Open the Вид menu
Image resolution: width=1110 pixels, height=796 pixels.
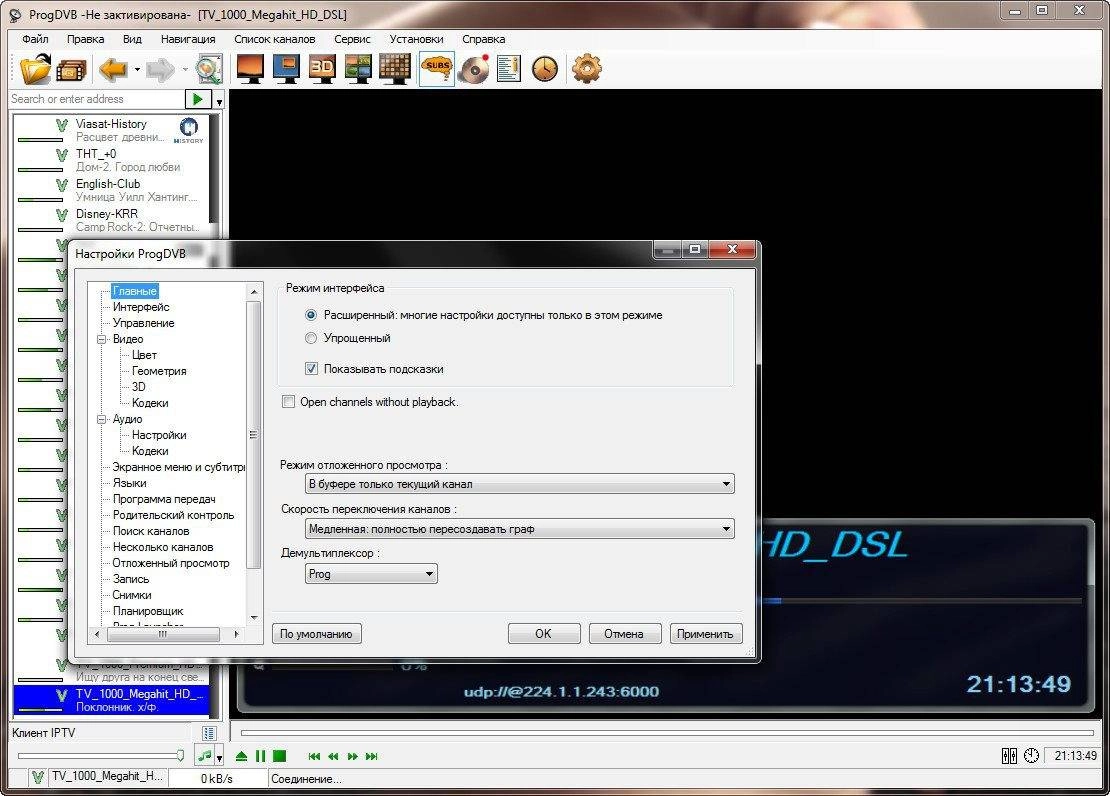click(x=132, y=39)
